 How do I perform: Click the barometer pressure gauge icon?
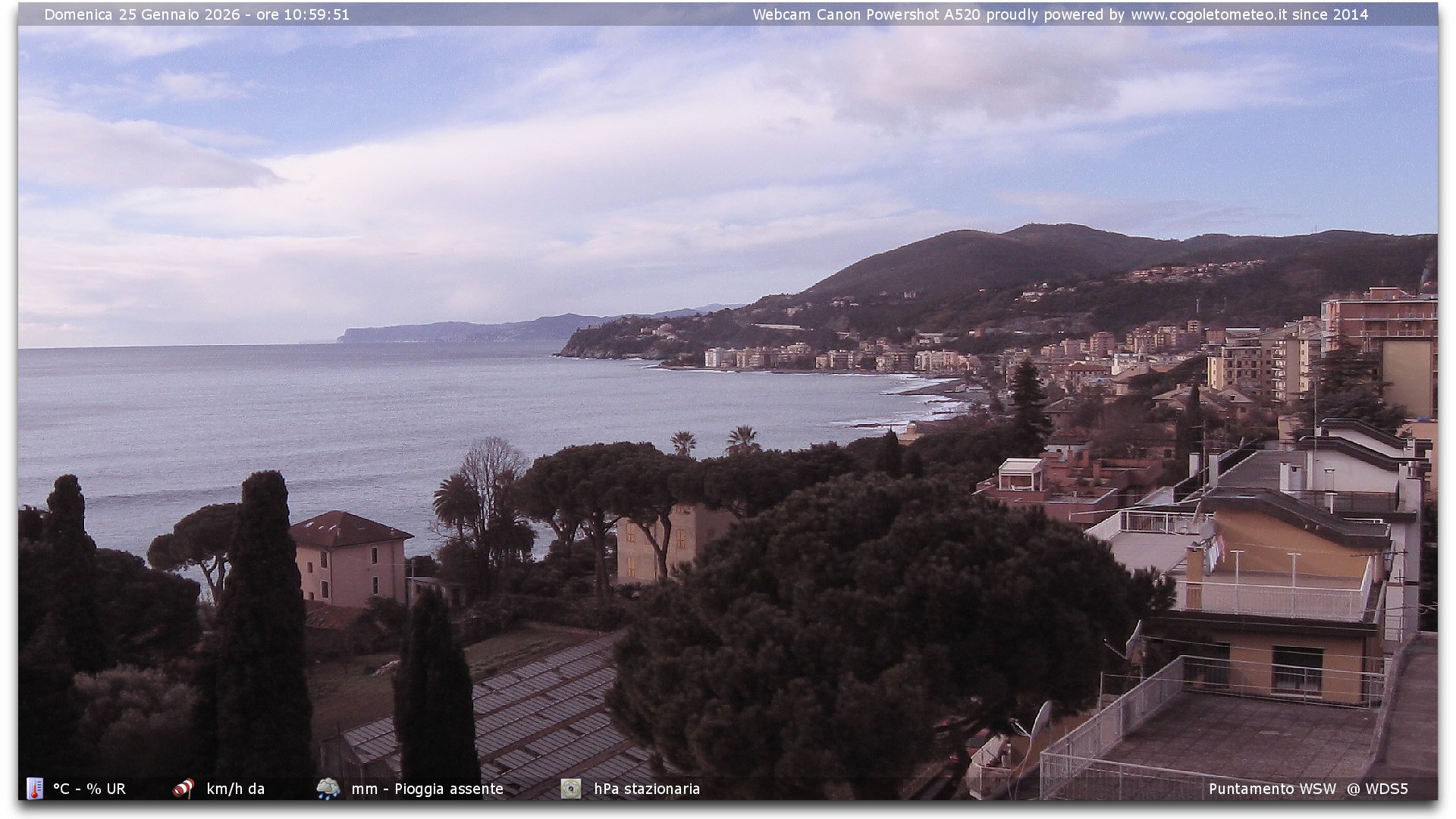(x=571, y=789)
